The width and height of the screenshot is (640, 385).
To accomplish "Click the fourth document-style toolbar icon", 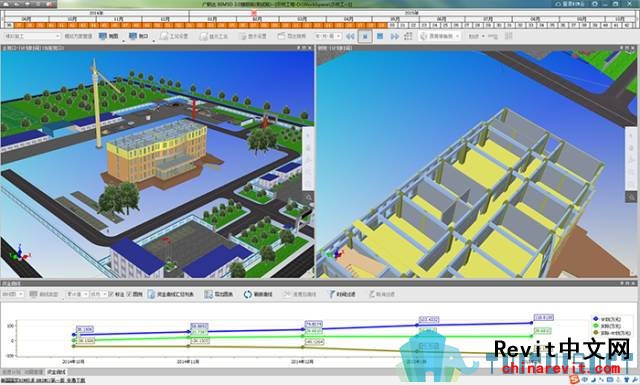I will 203,36.
